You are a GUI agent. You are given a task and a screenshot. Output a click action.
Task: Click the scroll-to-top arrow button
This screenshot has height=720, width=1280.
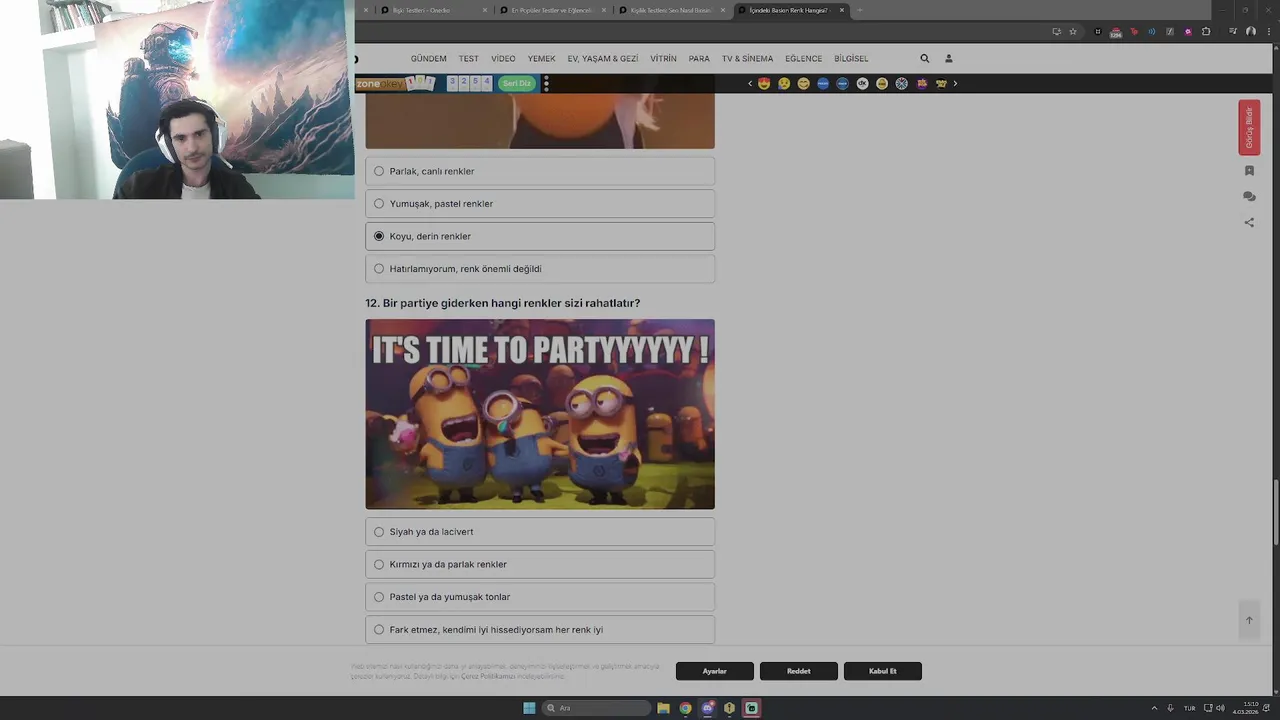(1249, 620)
